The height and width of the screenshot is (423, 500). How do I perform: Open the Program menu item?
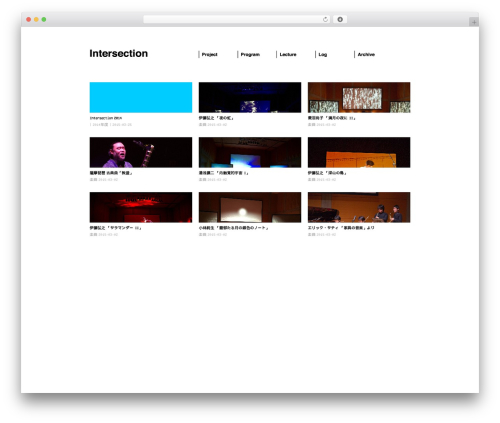[x=250, y=54]
